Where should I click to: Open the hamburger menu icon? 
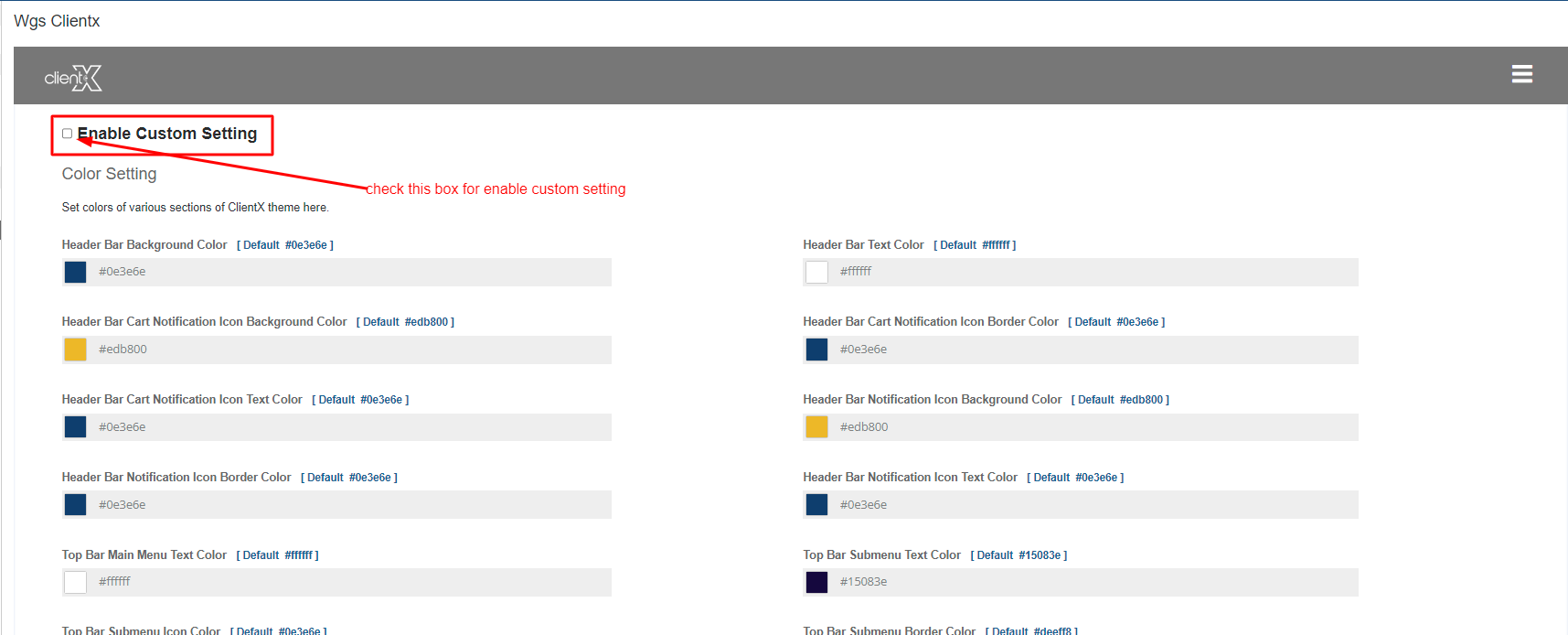[1521, 74]
